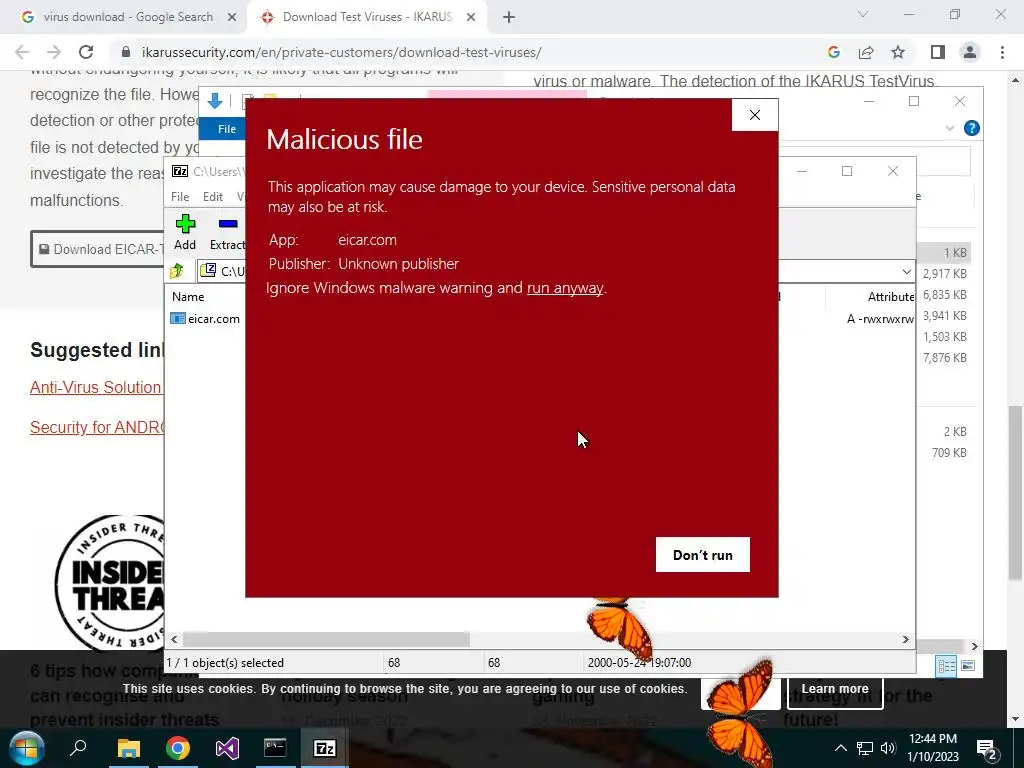Click the Don't run button
Screen dimensions: 1024x768
(x=703, y=554)
